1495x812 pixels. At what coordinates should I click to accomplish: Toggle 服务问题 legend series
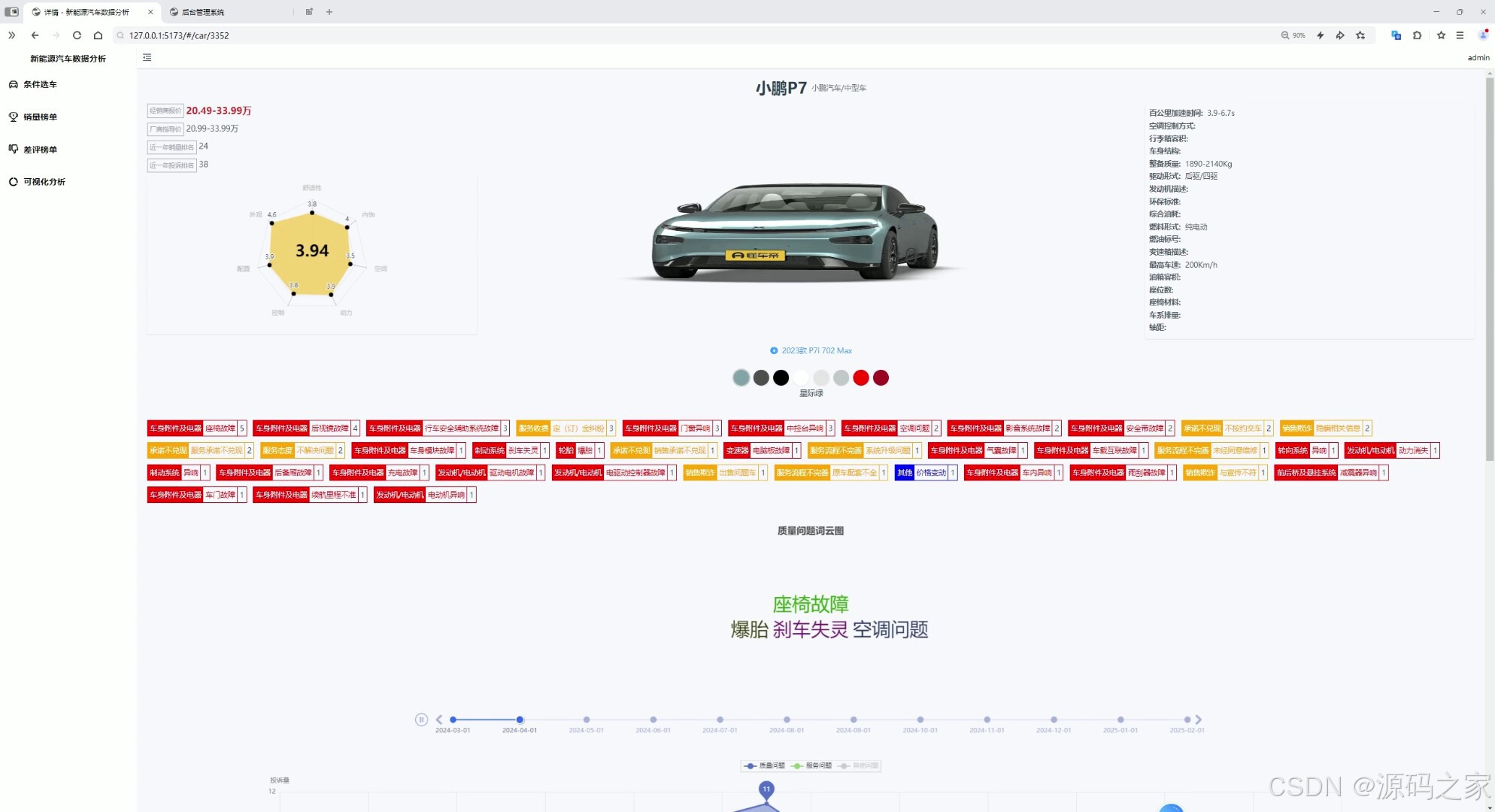811,765
